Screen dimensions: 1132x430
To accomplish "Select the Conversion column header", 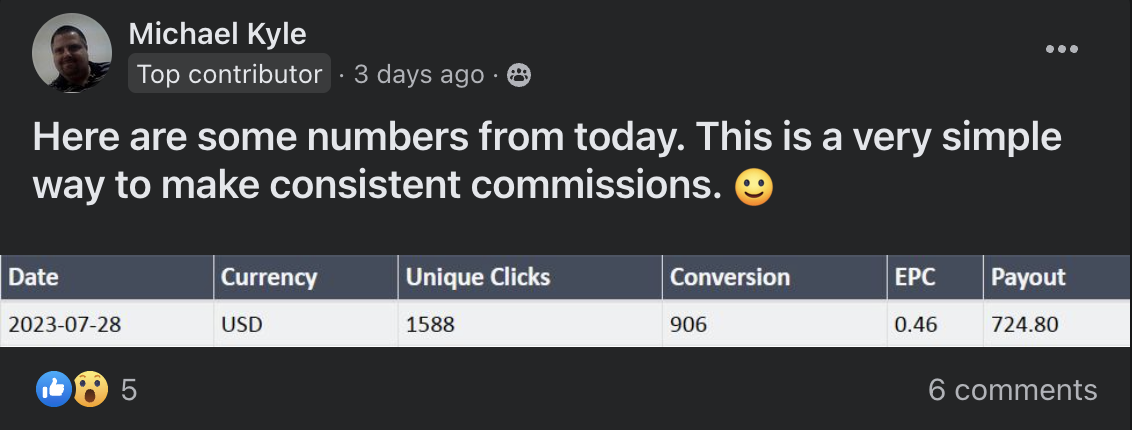I will click(x=729, y=277).
